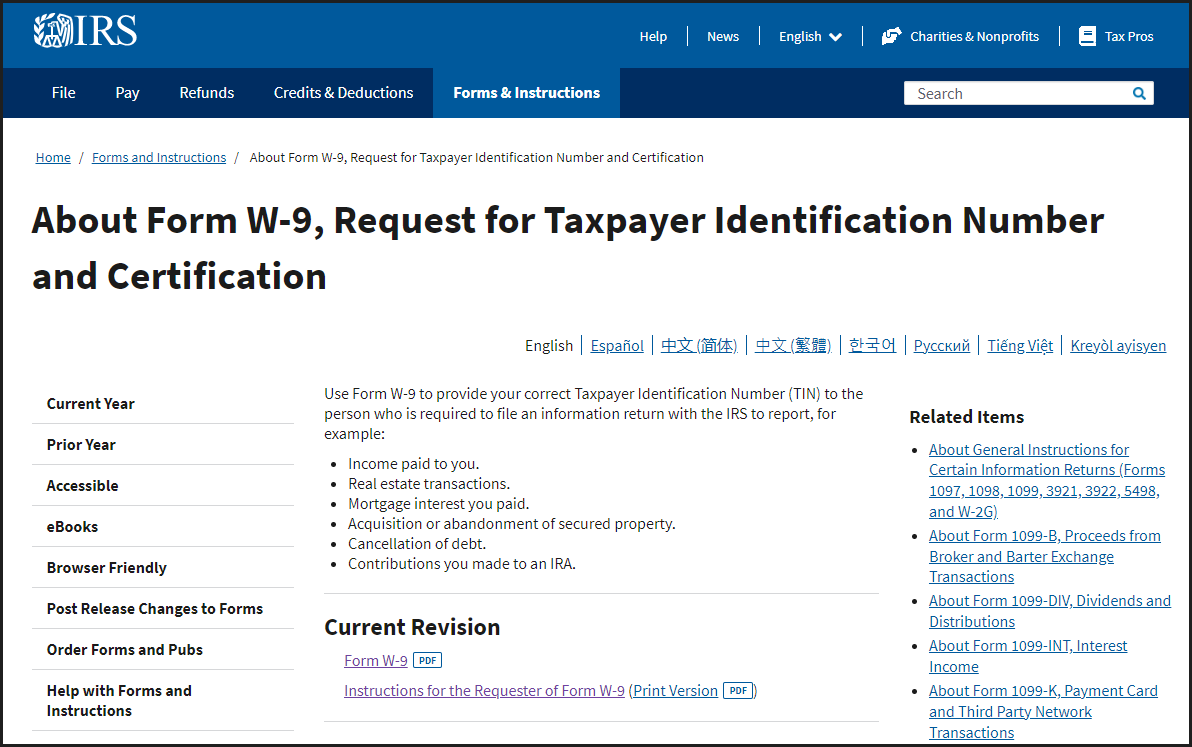Screen dimensions: 1192x747
Task: Click the Charities & Nonprofits handshake icon
Action: pos(891,36)
